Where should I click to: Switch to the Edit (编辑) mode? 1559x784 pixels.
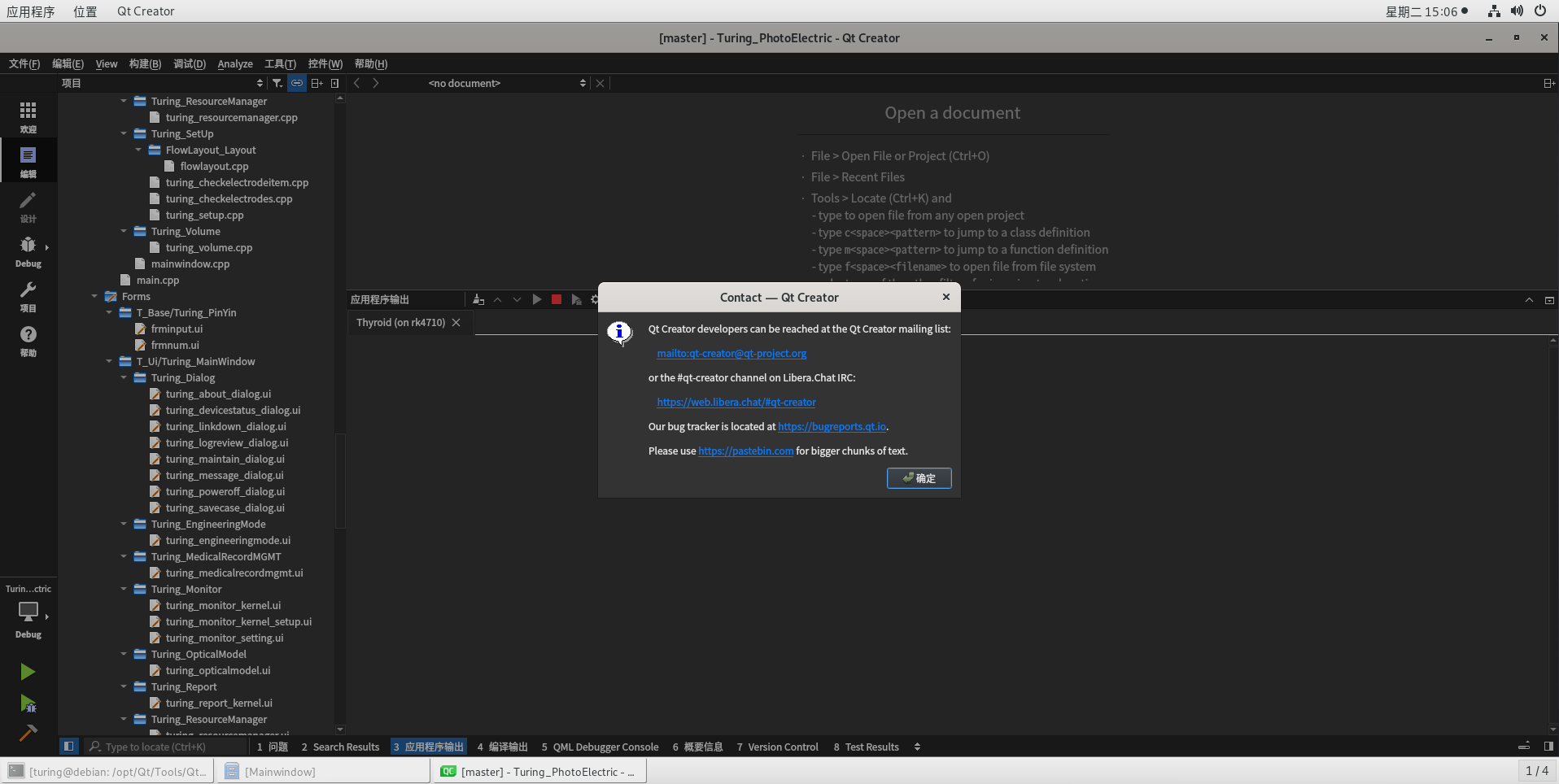28,161
